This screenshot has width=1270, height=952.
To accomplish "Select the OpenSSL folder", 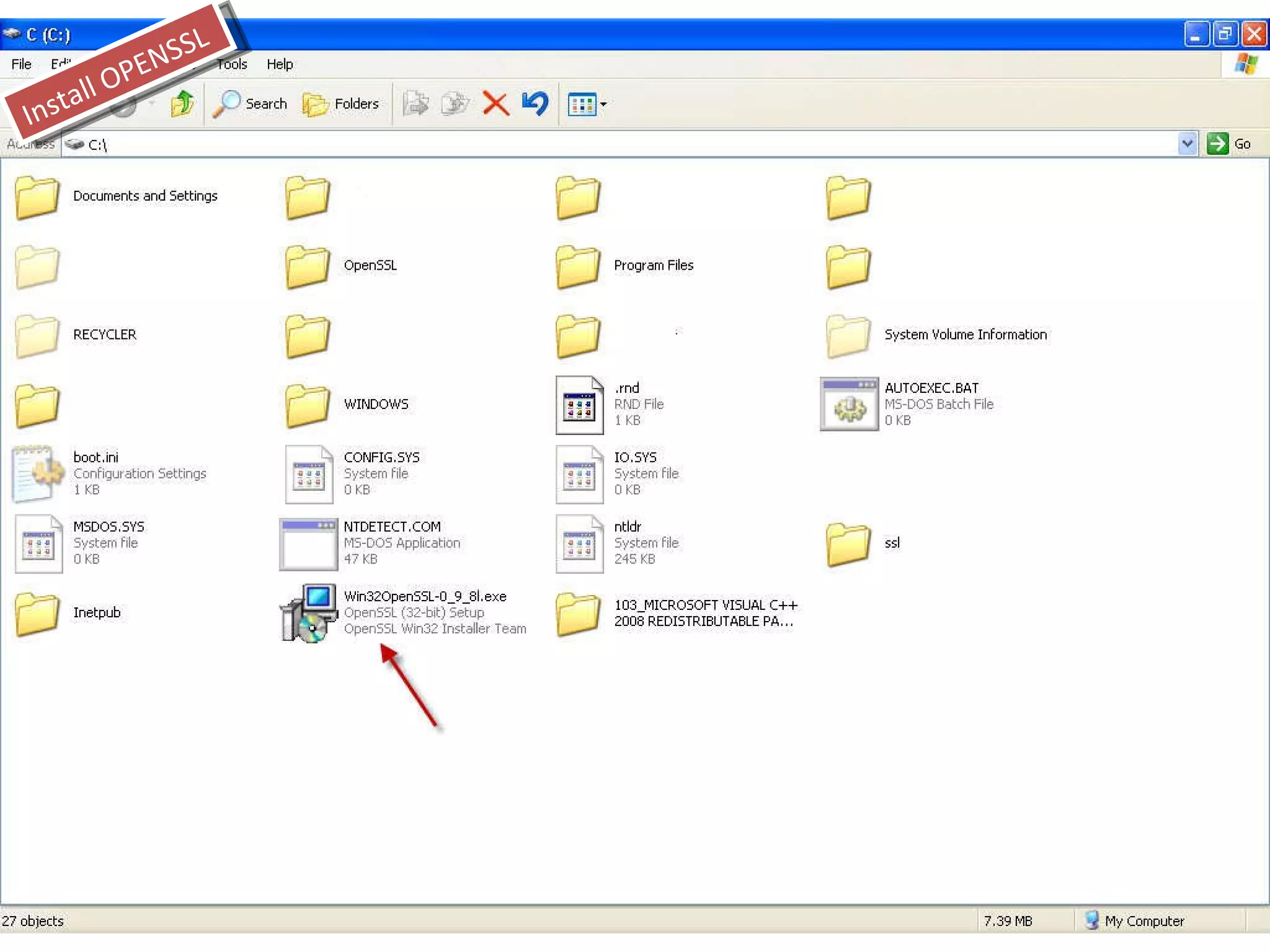I will click(308, 267).
